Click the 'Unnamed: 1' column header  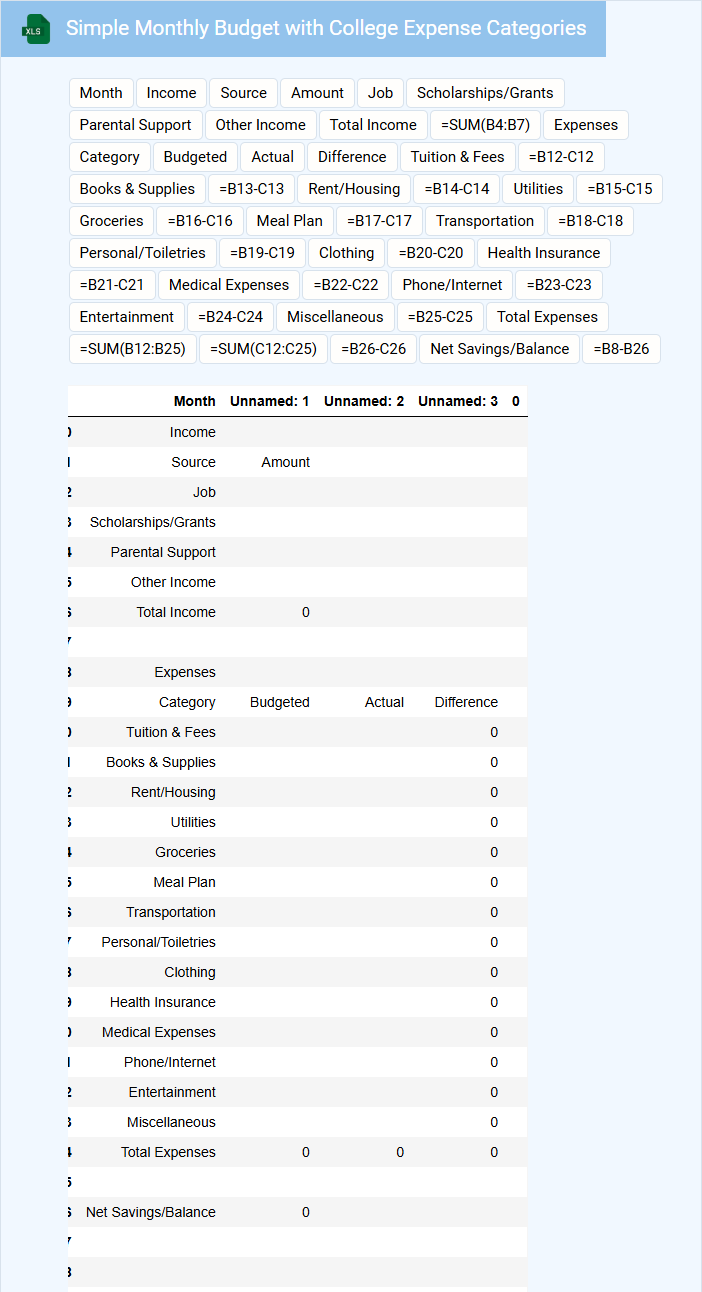click(270, 401)
